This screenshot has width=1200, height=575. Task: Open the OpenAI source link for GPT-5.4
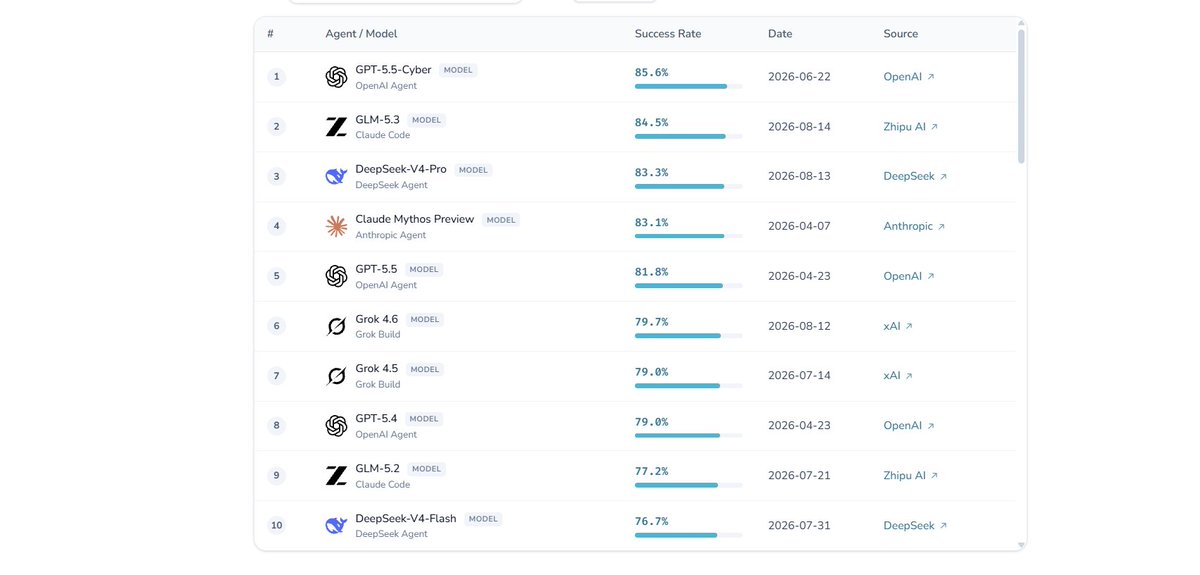pos(909,426)
